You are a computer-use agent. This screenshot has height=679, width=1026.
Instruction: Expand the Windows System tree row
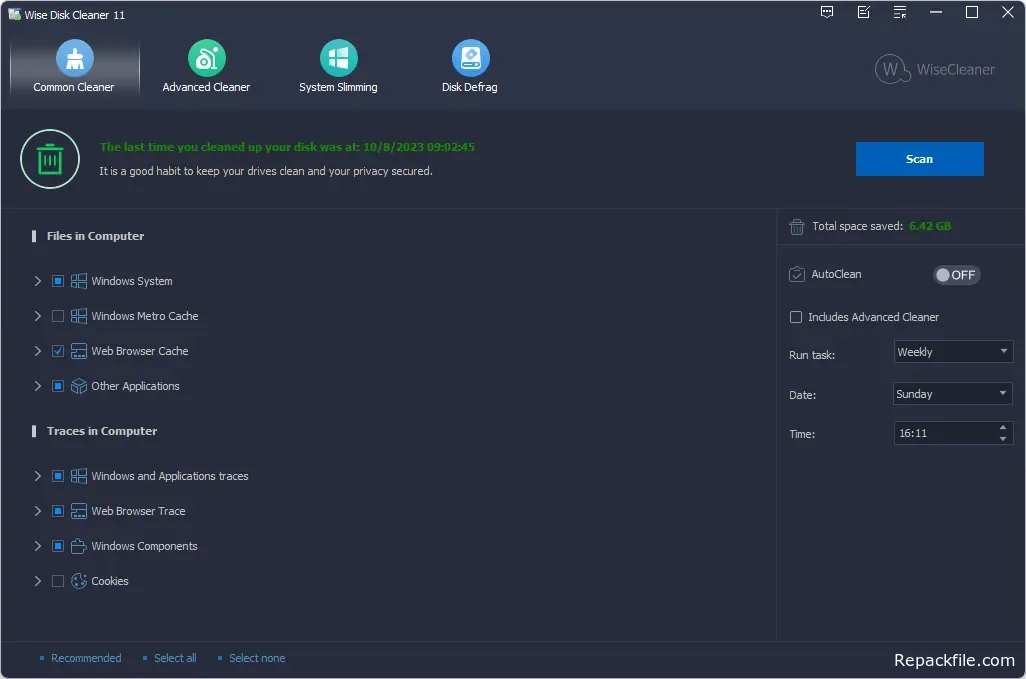click(x=37, y=281)
